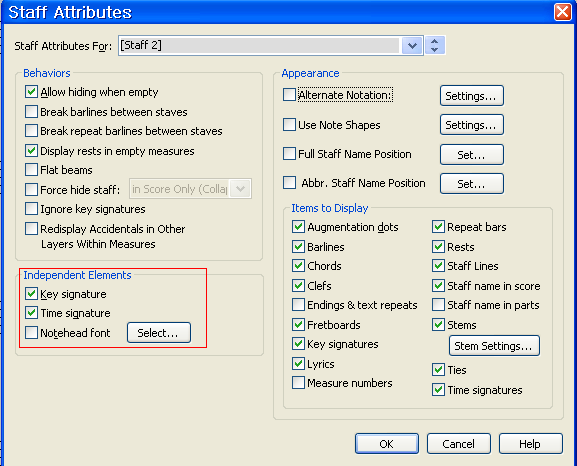Confirm with the OK button
Viewport: 577px width, 466px height.
coord(387,444)
